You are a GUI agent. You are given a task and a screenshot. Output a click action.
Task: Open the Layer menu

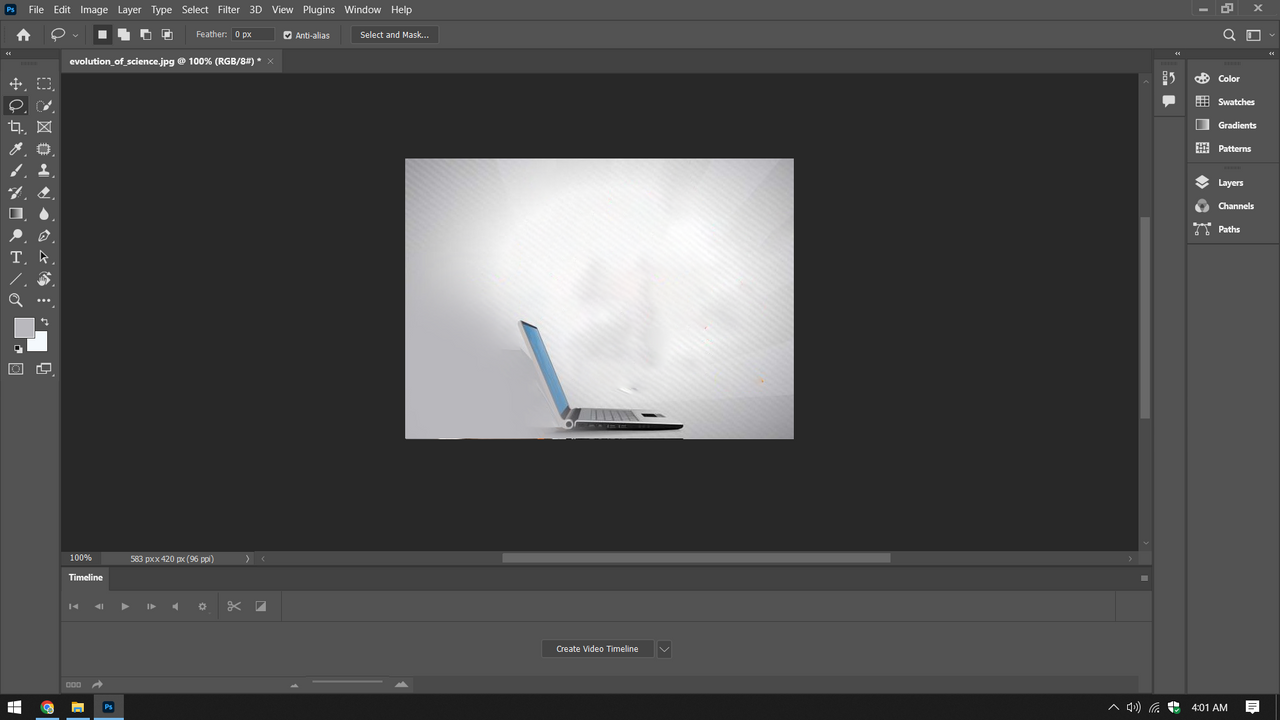click(x=129, y=9)
